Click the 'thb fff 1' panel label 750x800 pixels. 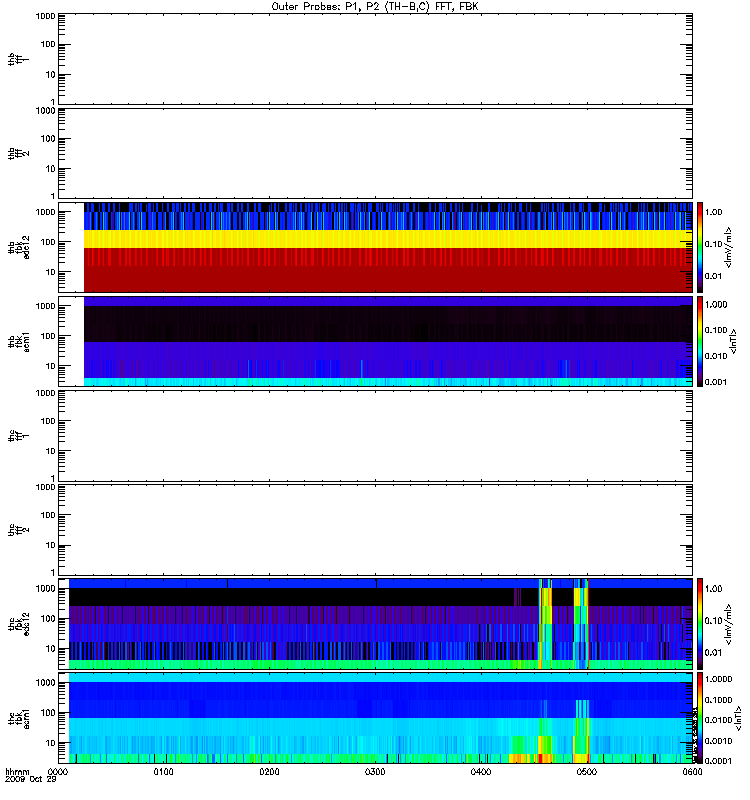[18, 59]
